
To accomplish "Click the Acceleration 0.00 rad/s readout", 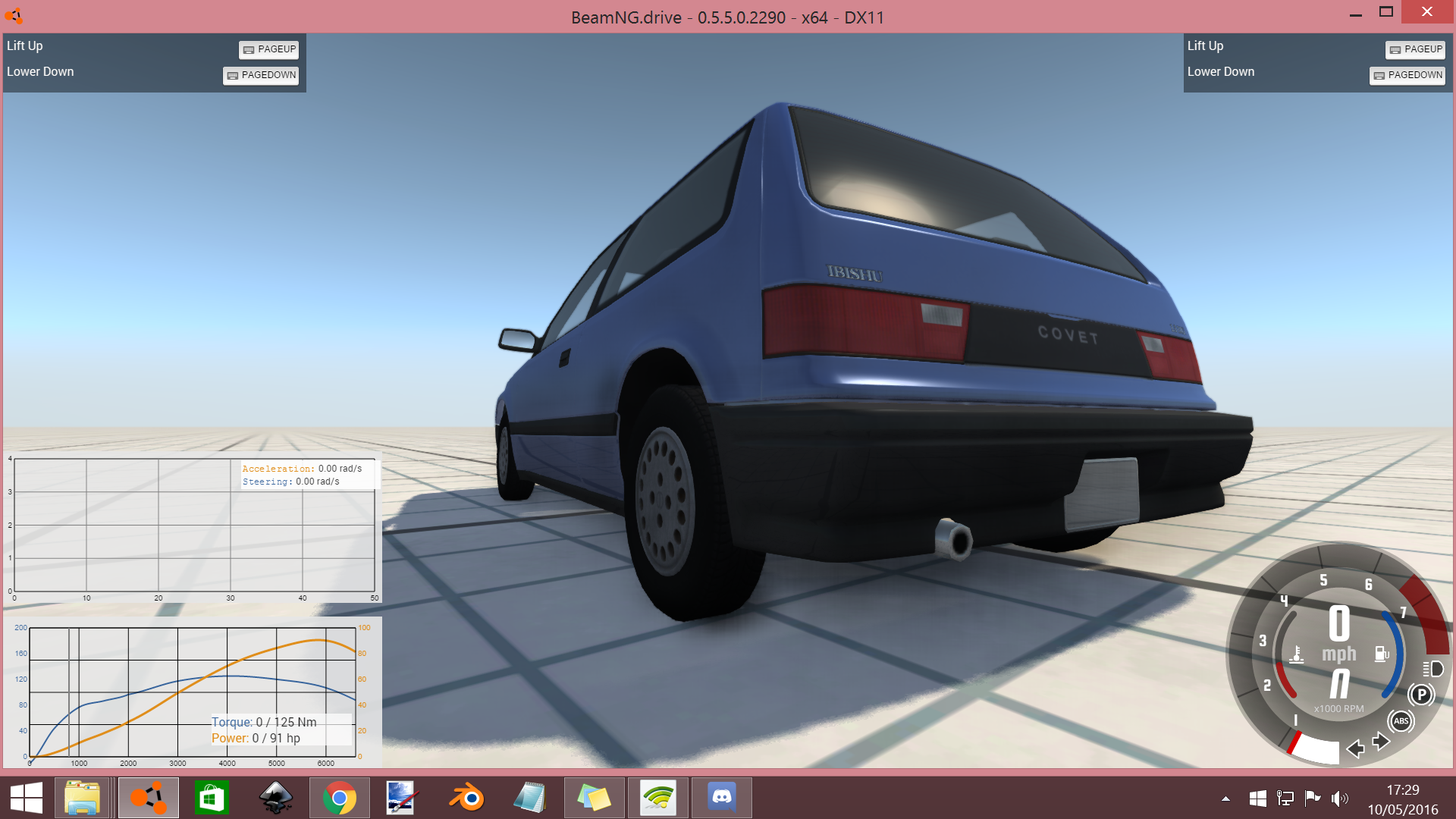I will [x=302, y=469].
